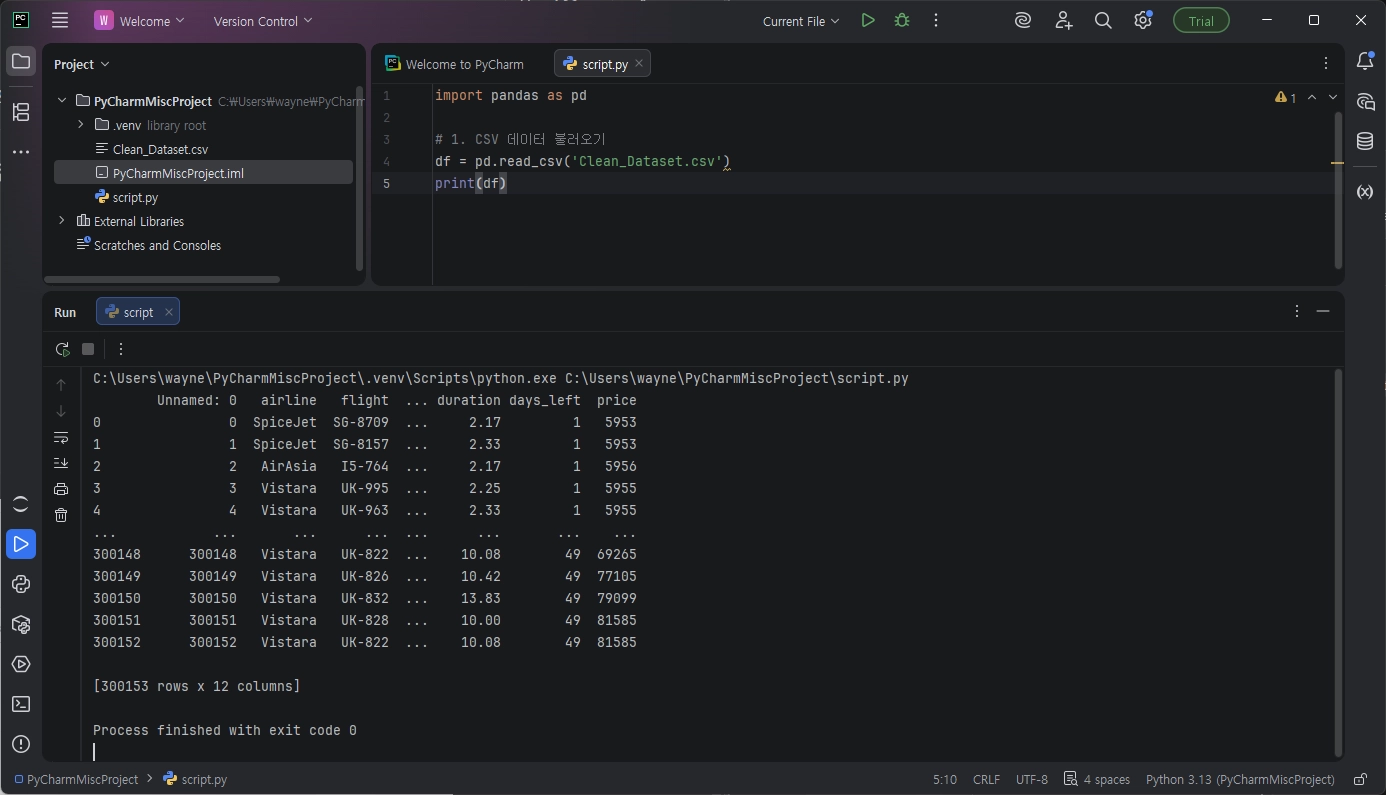Open Python Console tool window icon

coord(20,584)
